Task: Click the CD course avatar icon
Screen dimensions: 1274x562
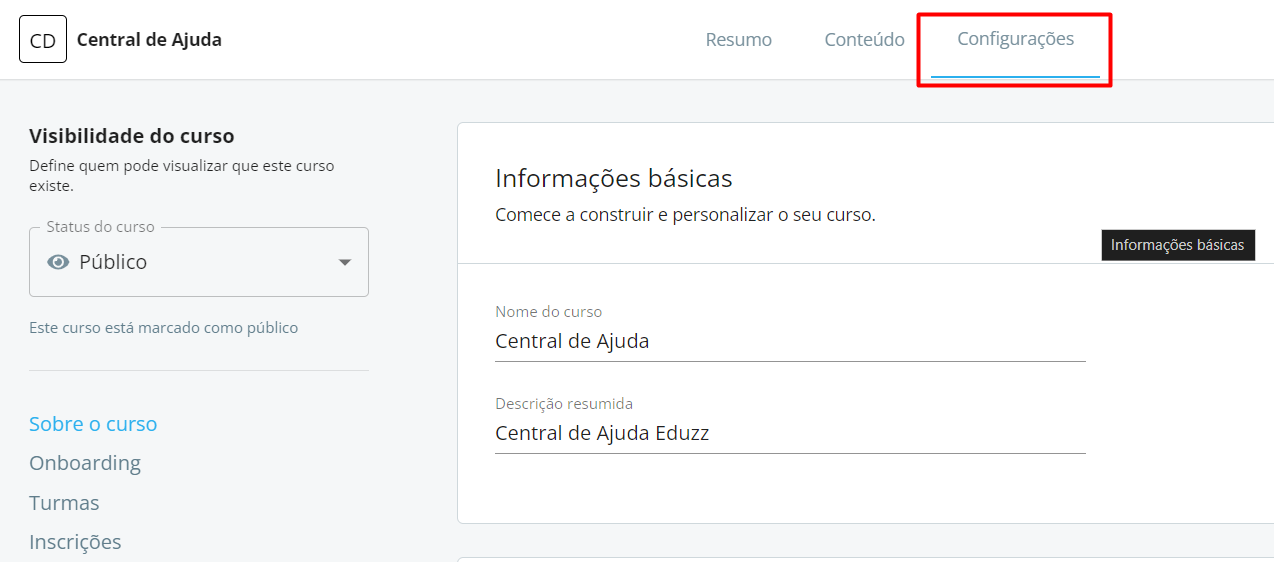Action: (x=43, y=40)
